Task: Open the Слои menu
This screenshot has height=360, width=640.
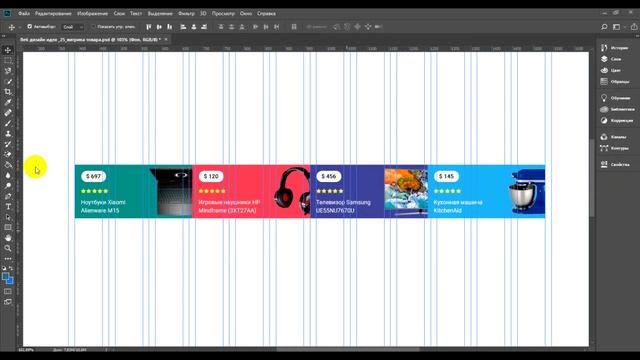Action: pos(119,13)
